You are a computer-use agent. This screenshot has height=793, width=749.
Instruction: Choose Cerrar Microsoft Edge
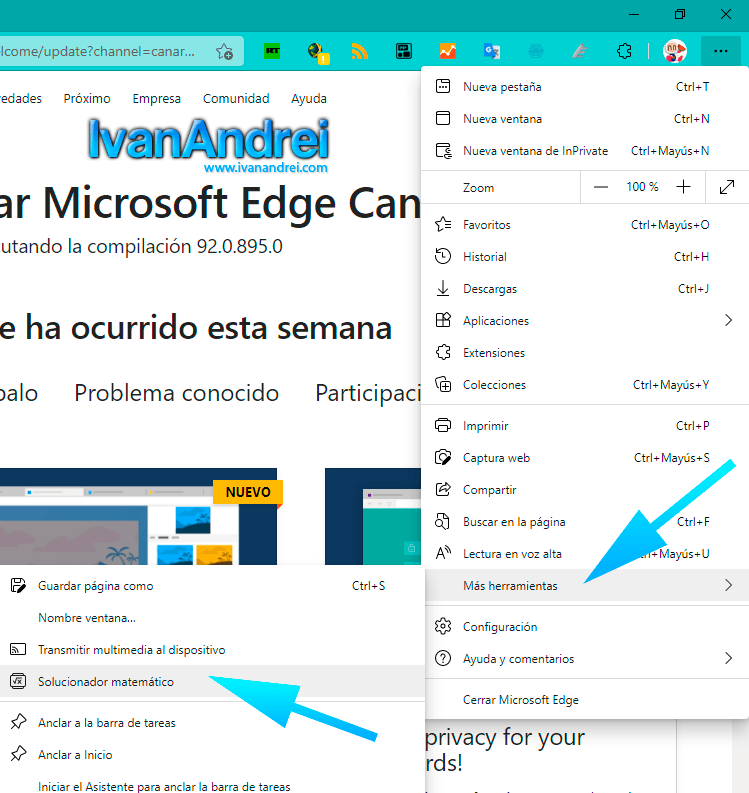click(x=585, y=699)
